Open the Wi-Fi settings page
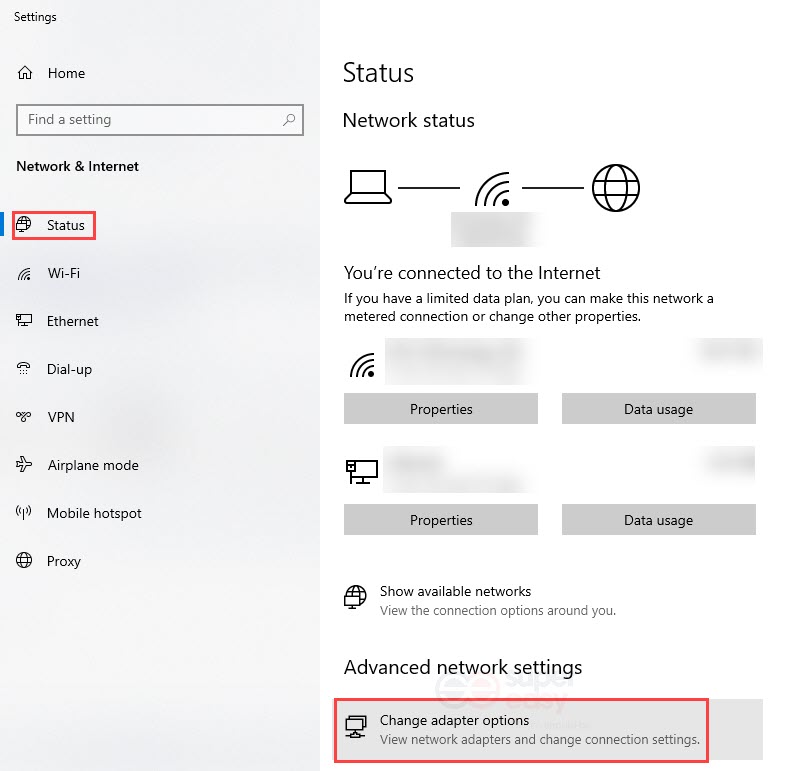Image resolution: width=790 pixels, height=771 pixels. tap(63, 273)
